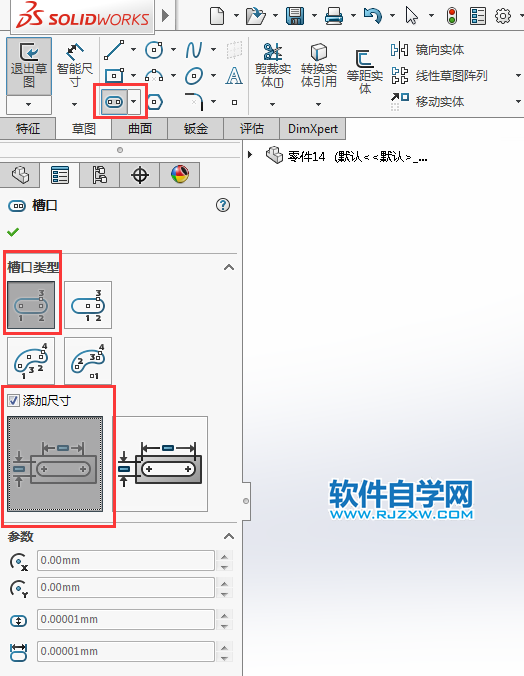Select the 3 point arc slot type
Viewport: 524px width, 676px height.
31,361
